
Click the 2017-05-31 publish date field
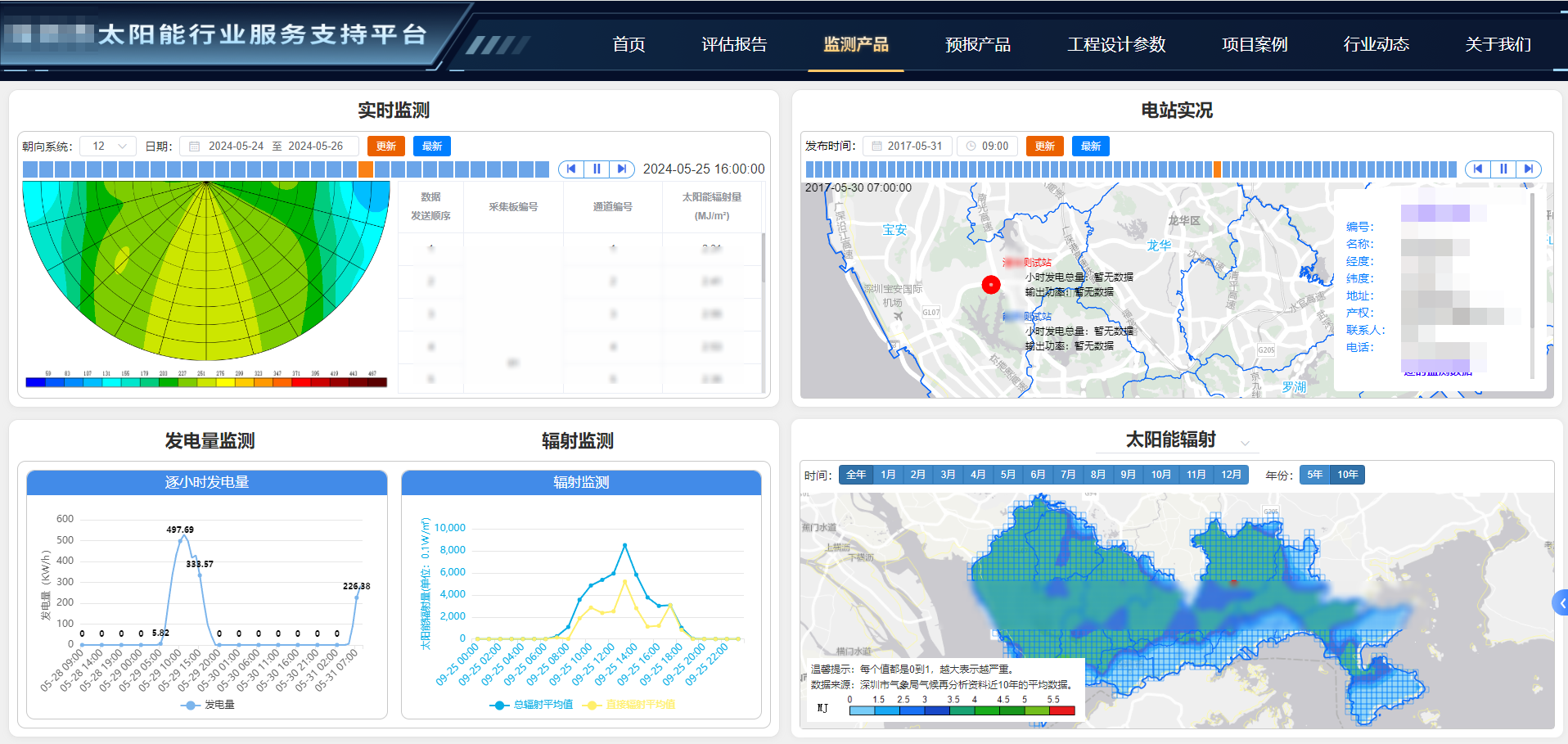pyautogui.click(x=908, y=146)
